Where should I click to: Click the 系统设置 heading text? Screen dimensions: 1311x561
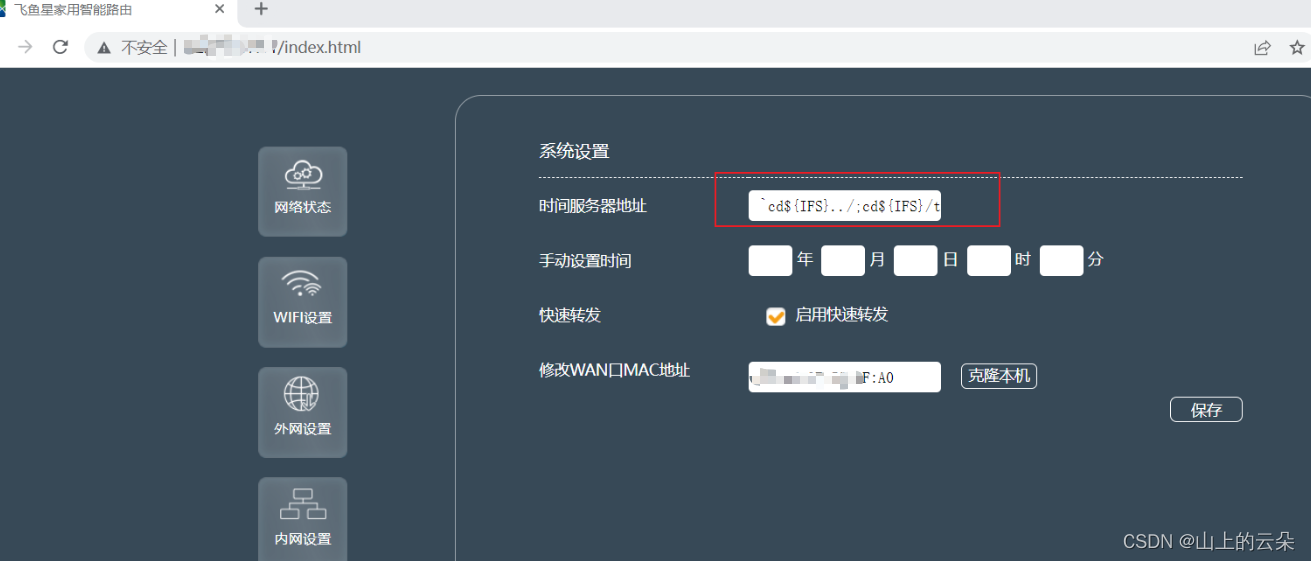click(574, 151)
